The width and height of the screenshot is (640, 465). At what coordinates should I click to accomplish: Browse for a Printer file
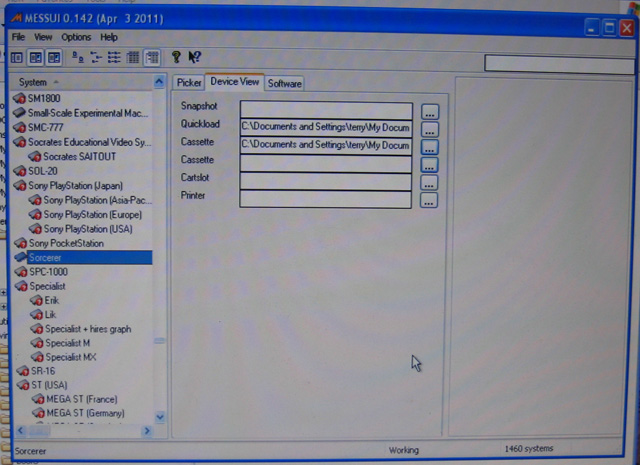pos(429,200)
